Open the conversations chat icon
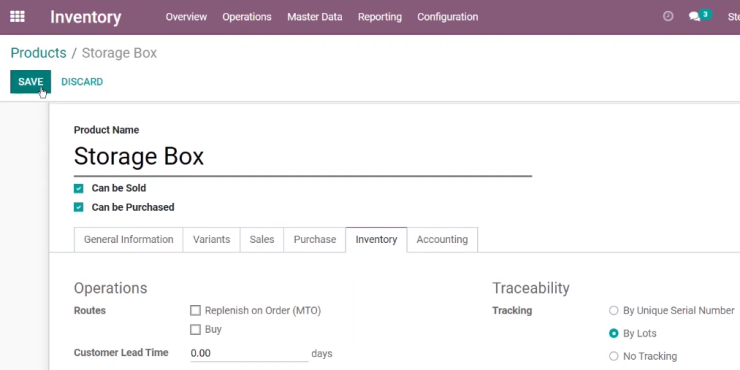This screenshot has width=740, height=370. click(x=694, y=17)
